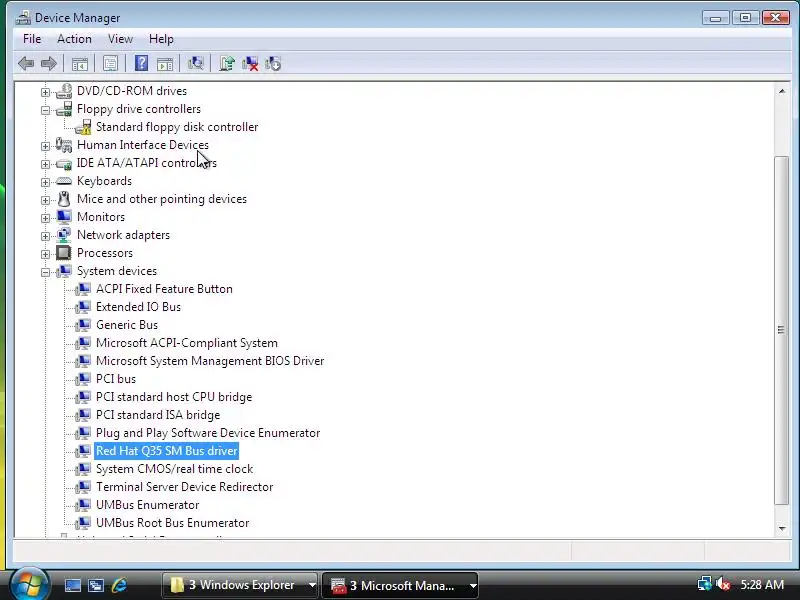Image resolution: width=800 pixels, height=600 pixels.
Task: Click scrollbar down arrow in device tree
Action: [782, 529]
